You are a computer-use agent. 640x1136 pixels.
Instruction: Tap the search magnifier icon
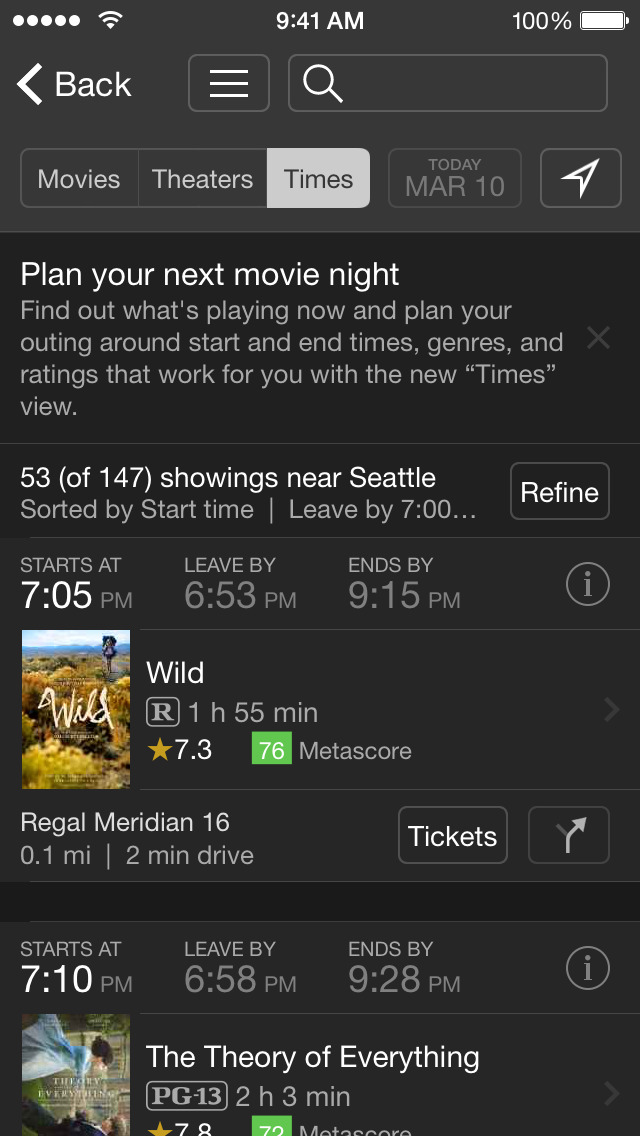(x=323, y=83)
